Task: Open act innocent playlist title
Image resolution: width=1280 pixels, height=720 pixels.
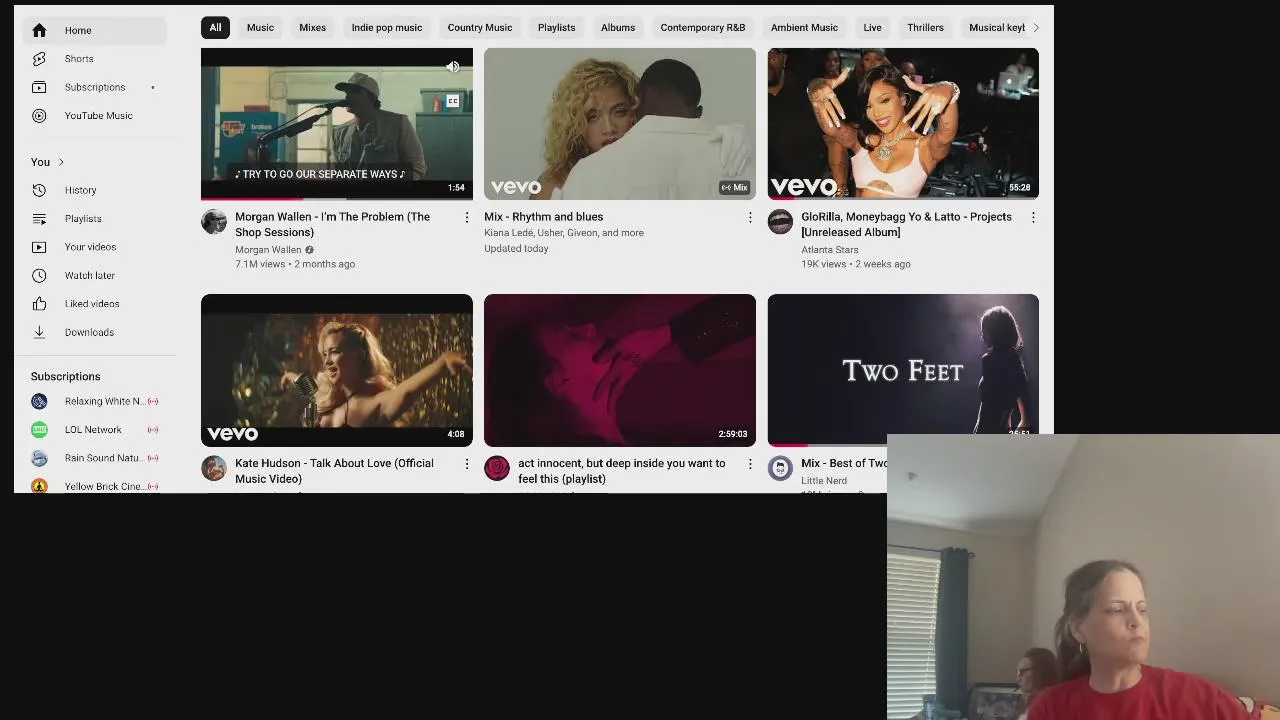Action: point(622,471)
